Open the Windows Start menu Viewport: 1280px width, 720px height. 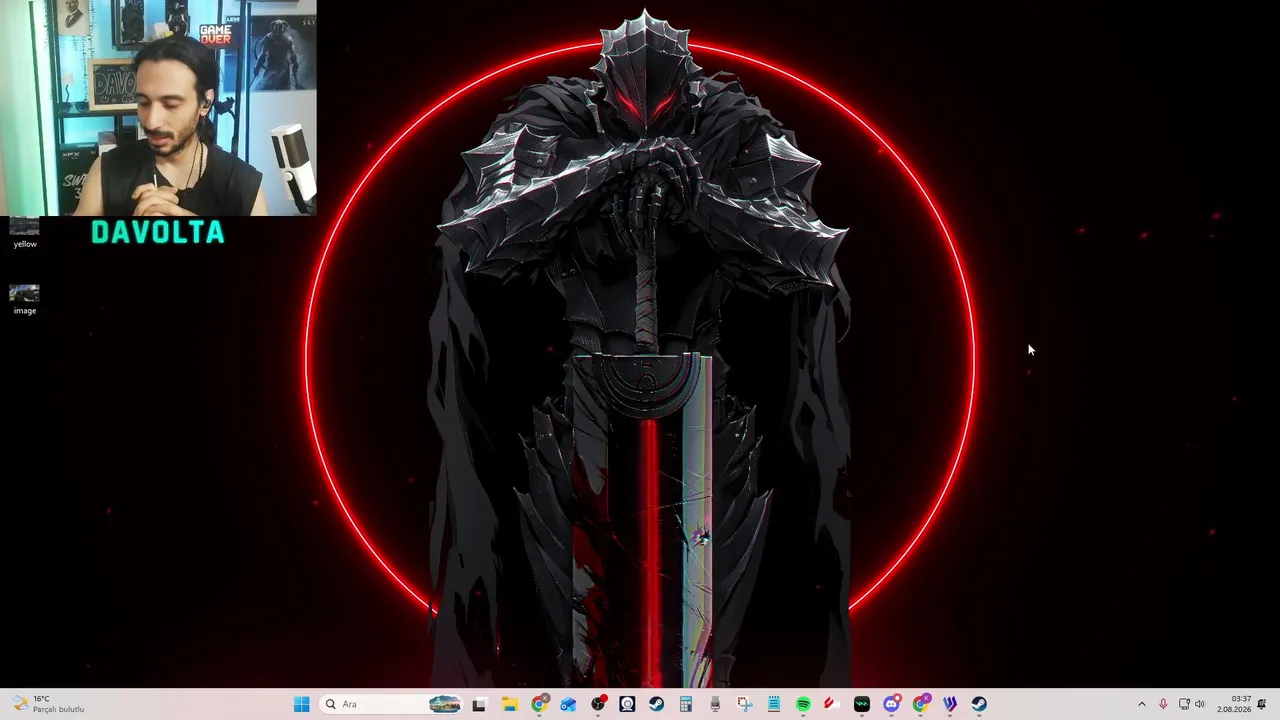pyautogui.click(x=302, y=704)
